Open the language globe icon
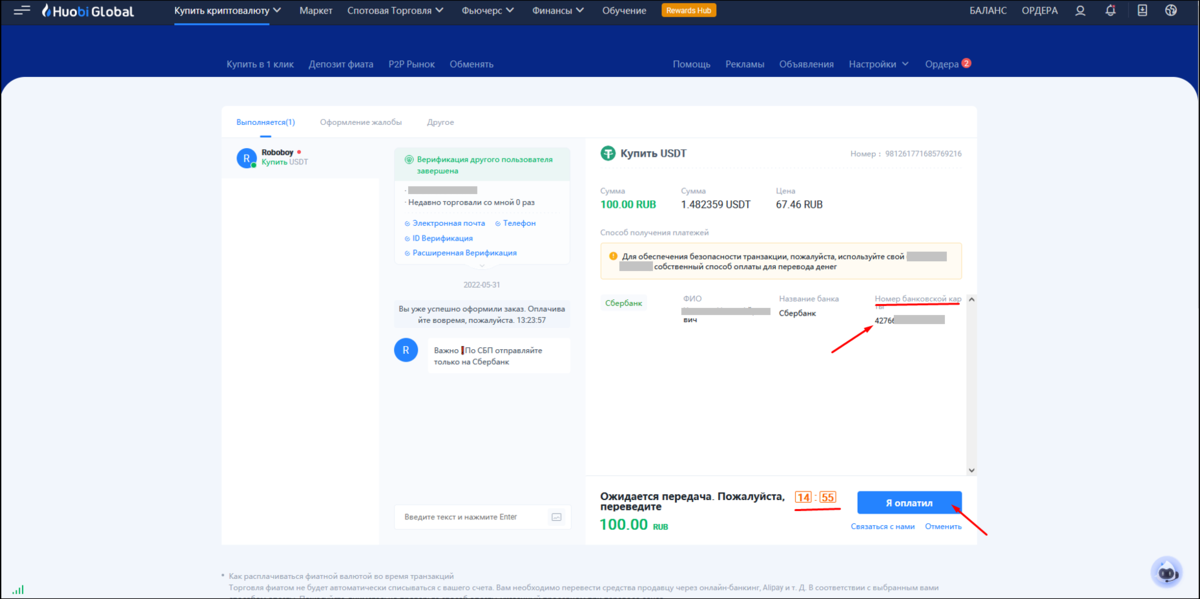The height and width of the screenshot is (599, 1200). [x=1171, y=11]
